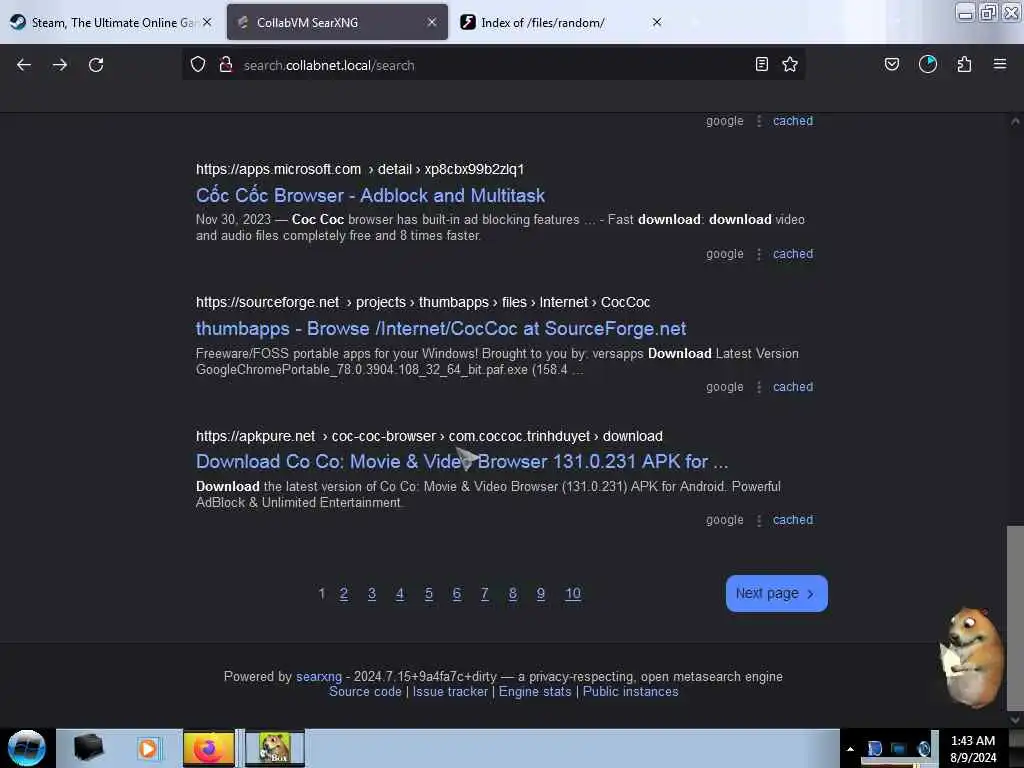
Task: Open tracking protection shield info
Action: [198, 65]
